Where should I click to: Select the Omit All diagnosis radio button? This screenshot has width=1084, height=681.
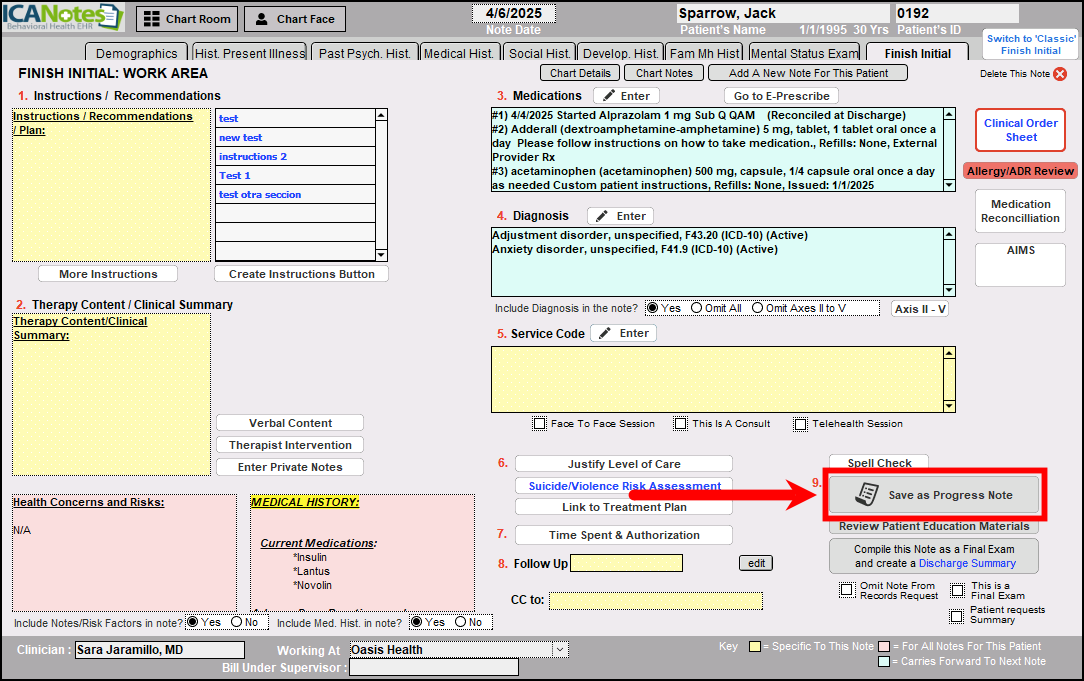pyautogui.click(x=696, y=308)
